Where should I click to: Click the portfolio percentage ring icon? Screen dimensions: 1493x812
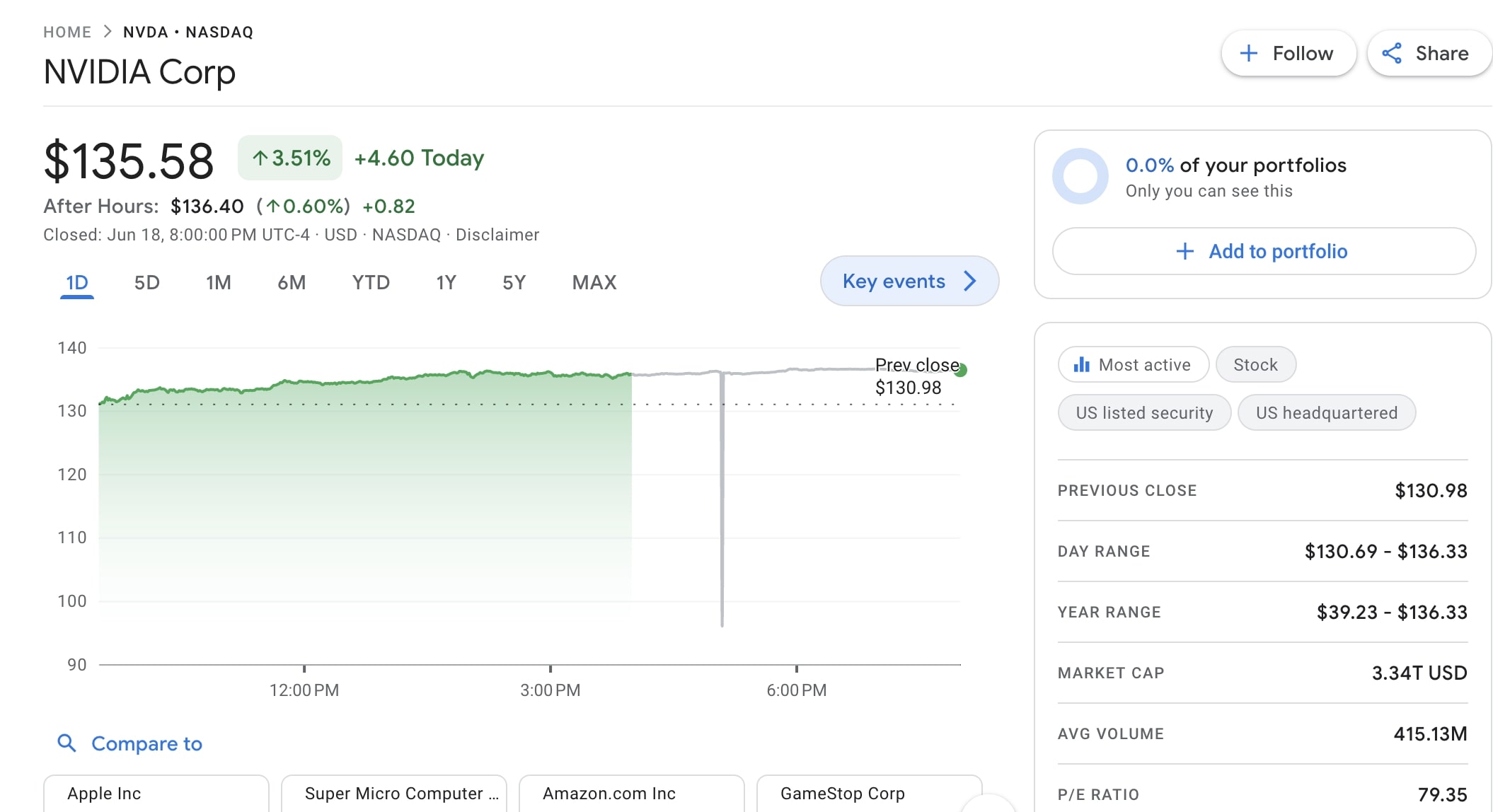1080,176
